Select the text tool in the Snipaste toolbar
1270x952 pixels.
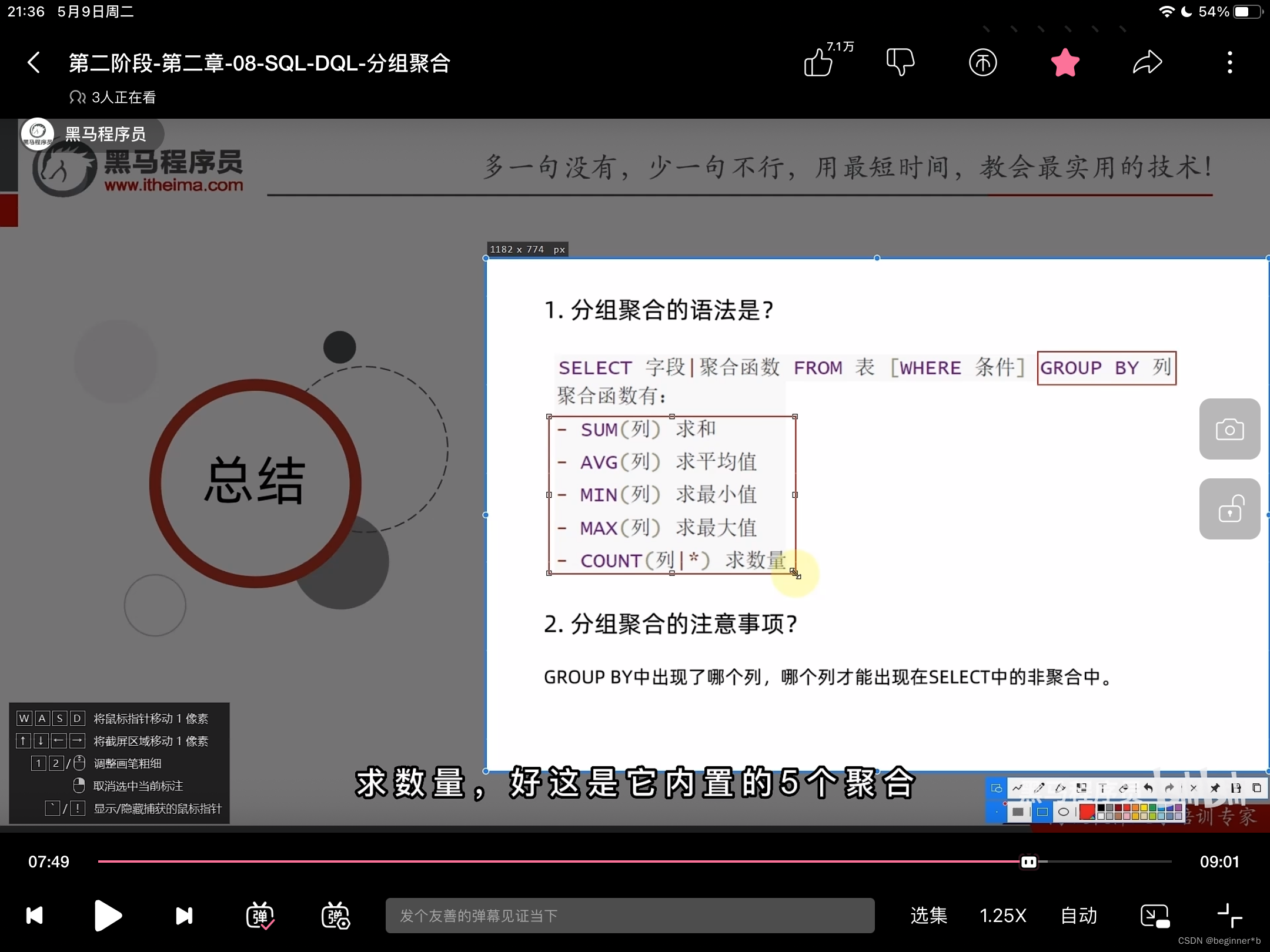[x=1102, y=788]
